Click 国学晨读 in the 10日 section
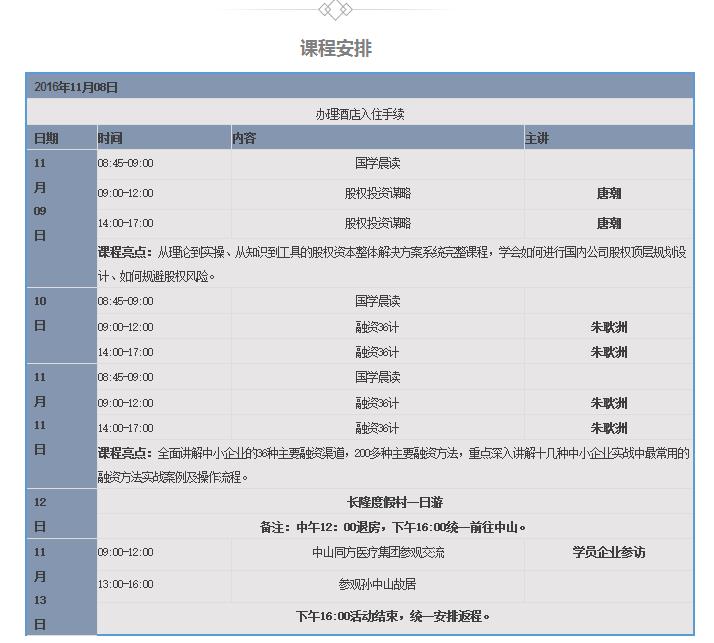The image size is (714, 643). 377,301
